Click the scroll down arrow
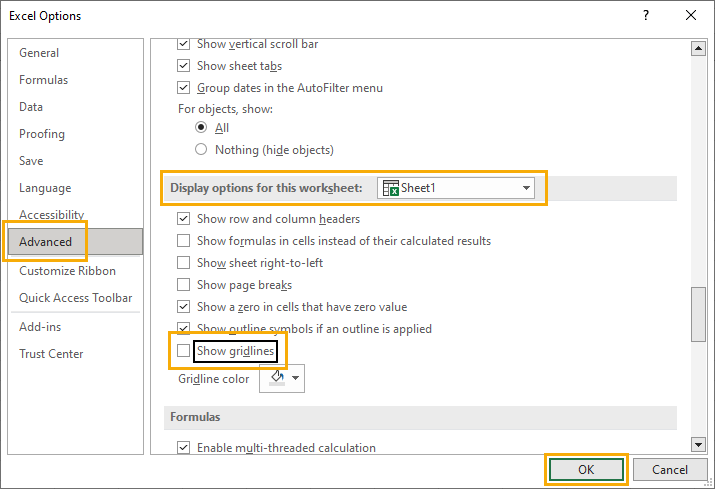715x489 pixels. 698,444
